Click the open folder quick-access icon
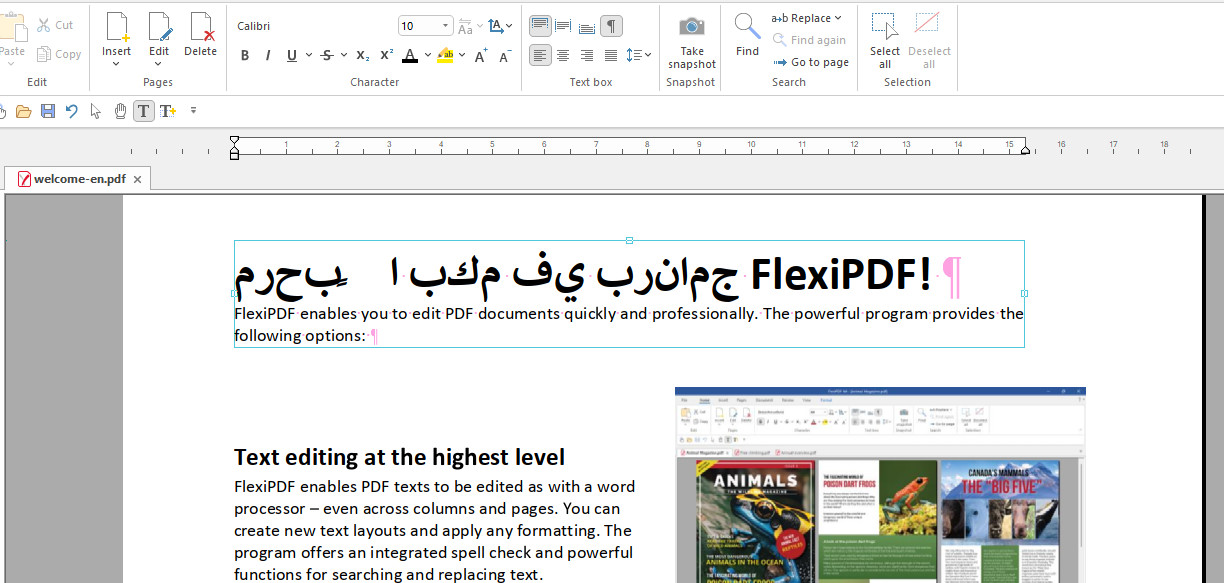Image resolution: width=1224 pixels, height=583 pixels. coord(23,111)
